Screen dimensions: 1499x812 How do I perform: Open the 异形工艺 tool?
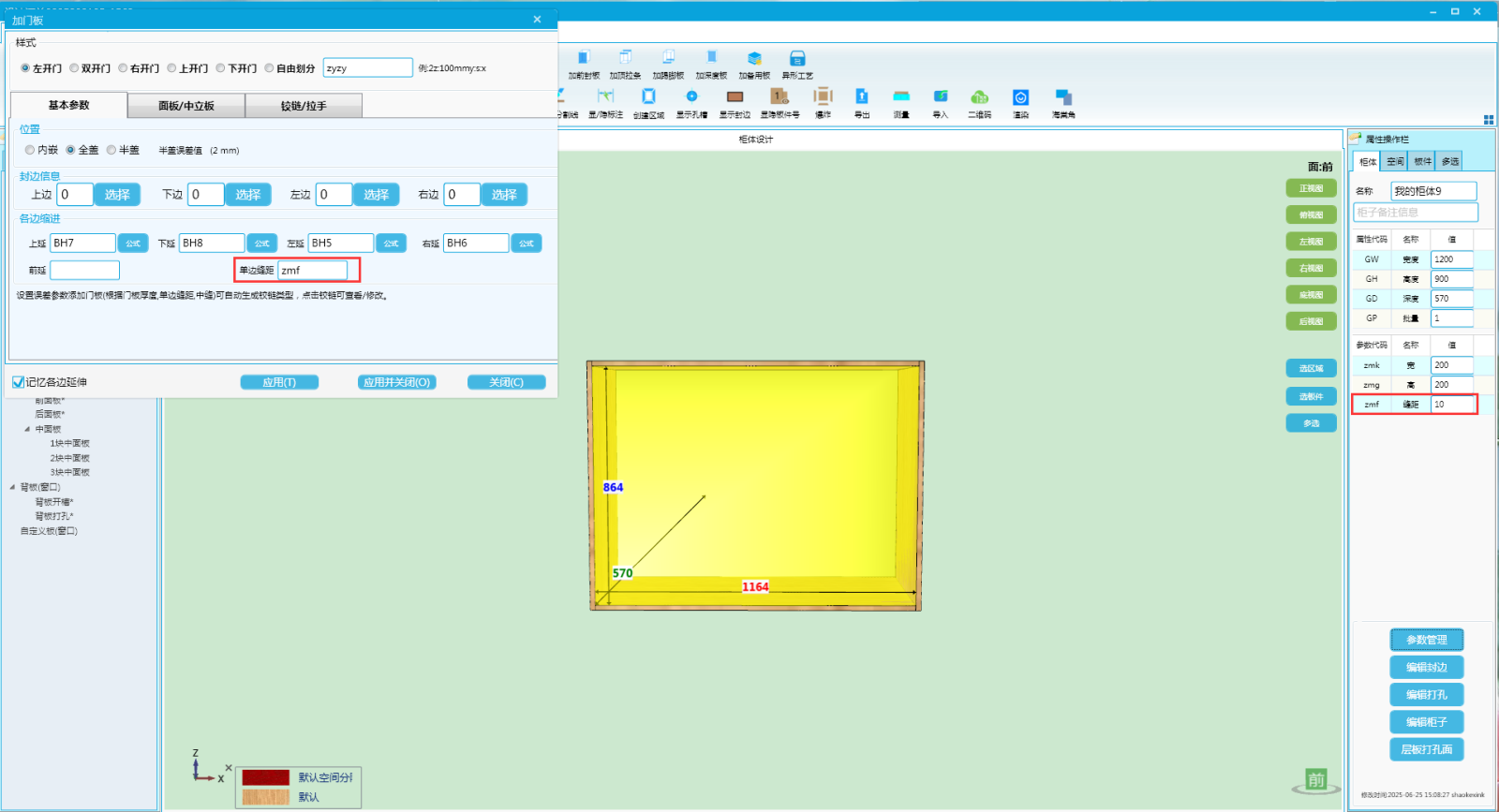click(x=797, y=64)
